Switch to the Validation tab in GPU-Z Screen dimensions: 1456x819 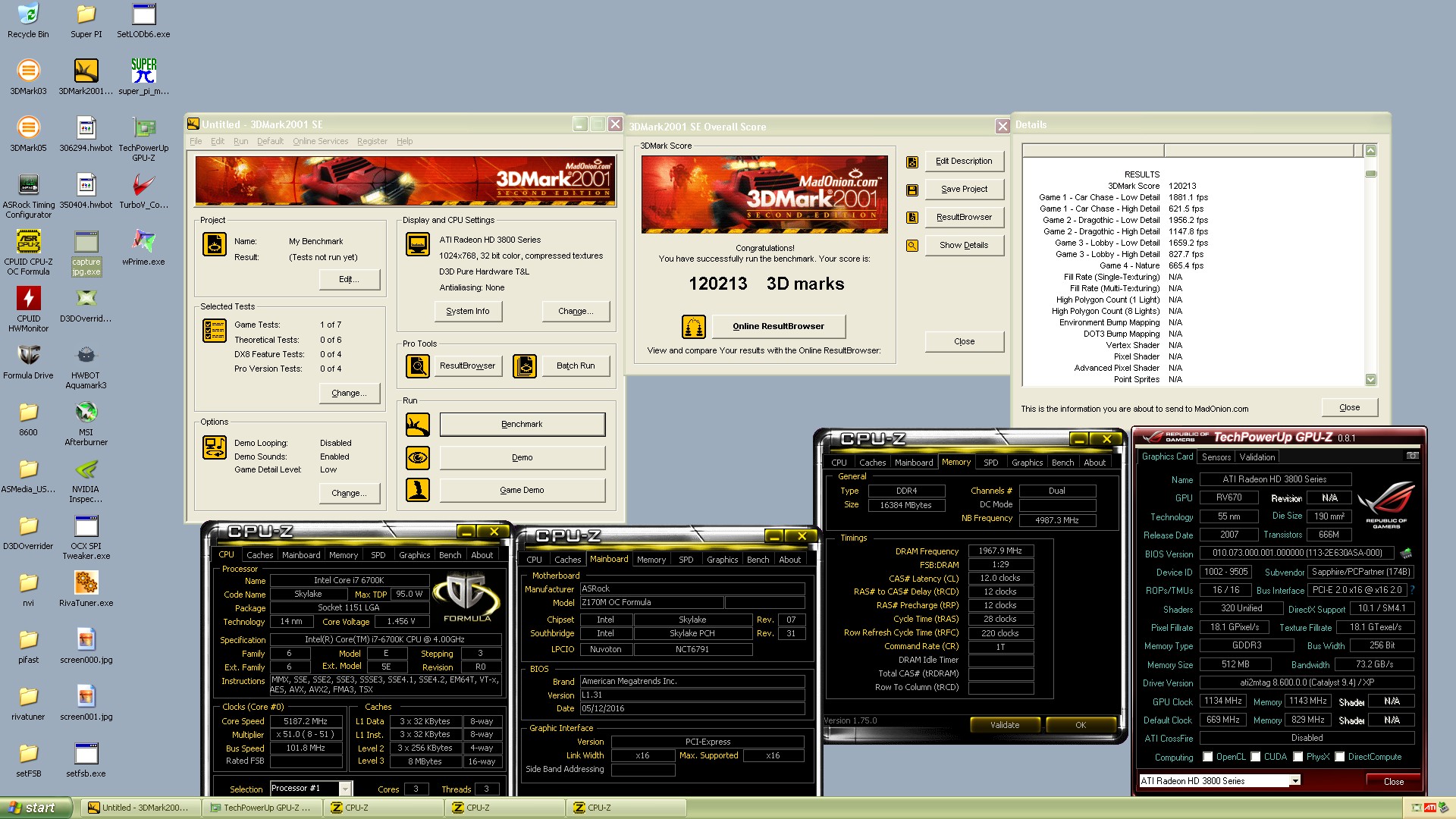click(x=1257, y=457)
